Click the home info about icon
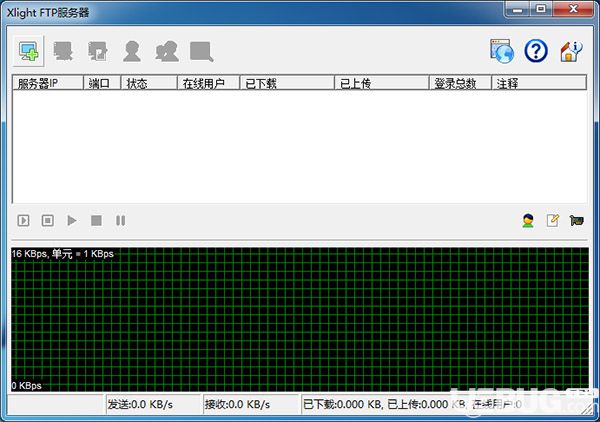The width and height of the screenshot is (600, 422). [x=571, y=51]
